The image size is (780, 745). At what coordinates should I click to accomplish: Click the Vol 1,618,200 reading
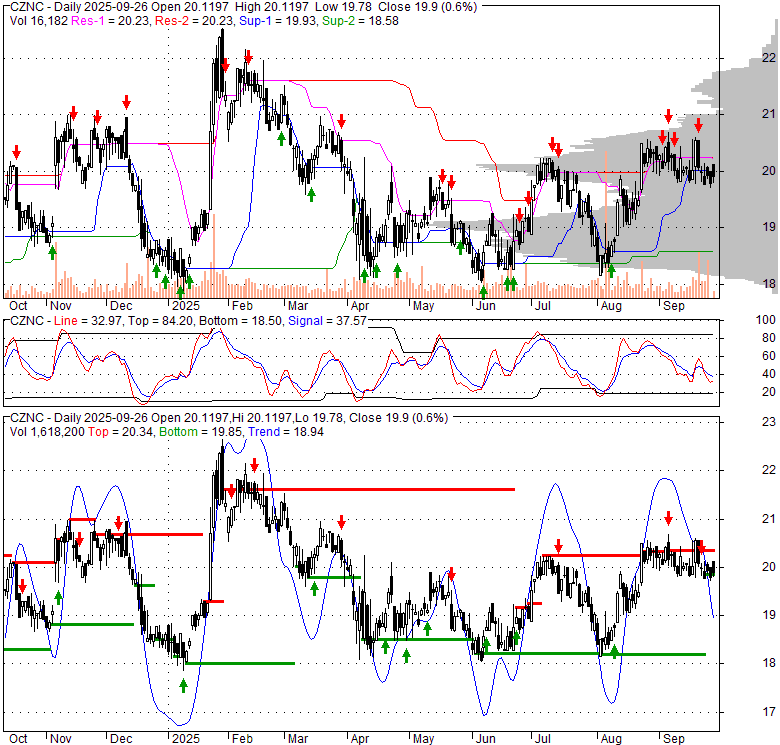47,432
